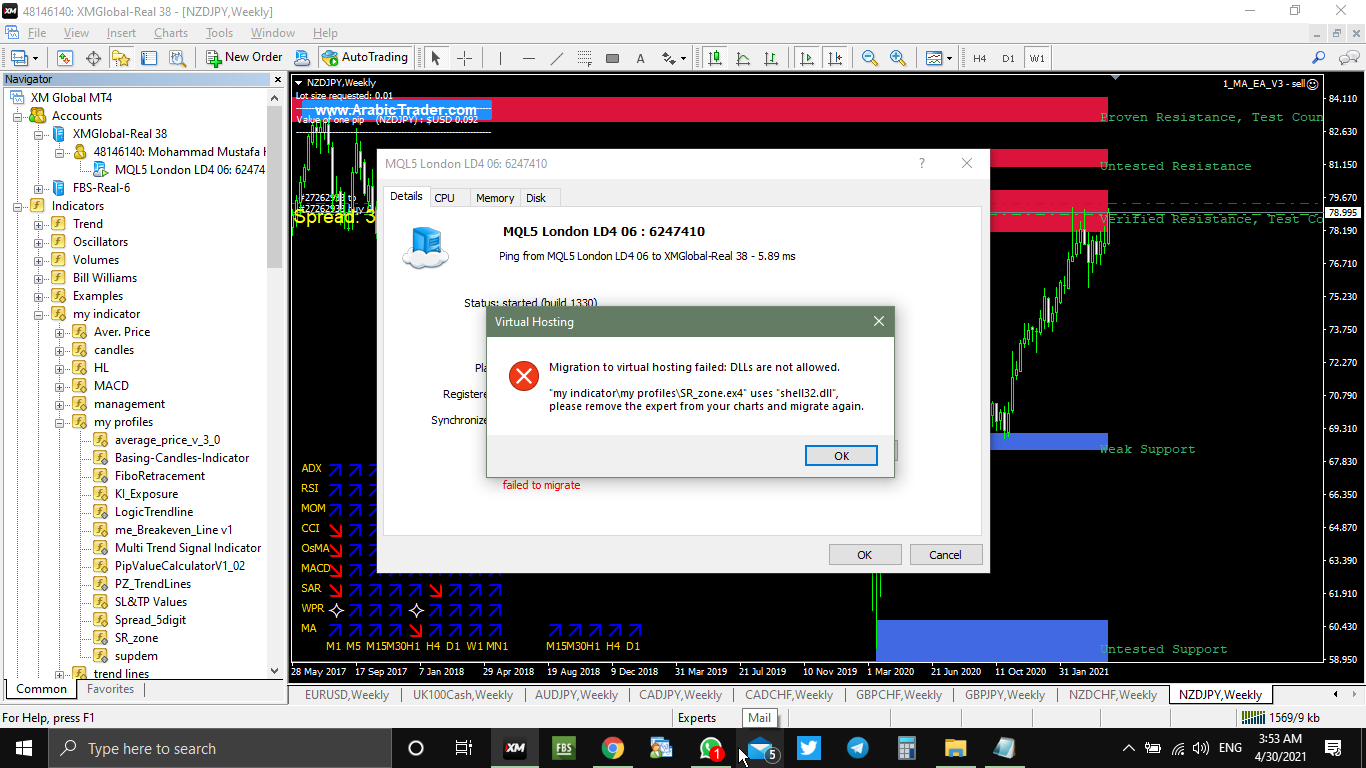This screenshot has width=1366, height=768.
Task: Open the Calculator taskbar icon
Action: click(907, 748)
